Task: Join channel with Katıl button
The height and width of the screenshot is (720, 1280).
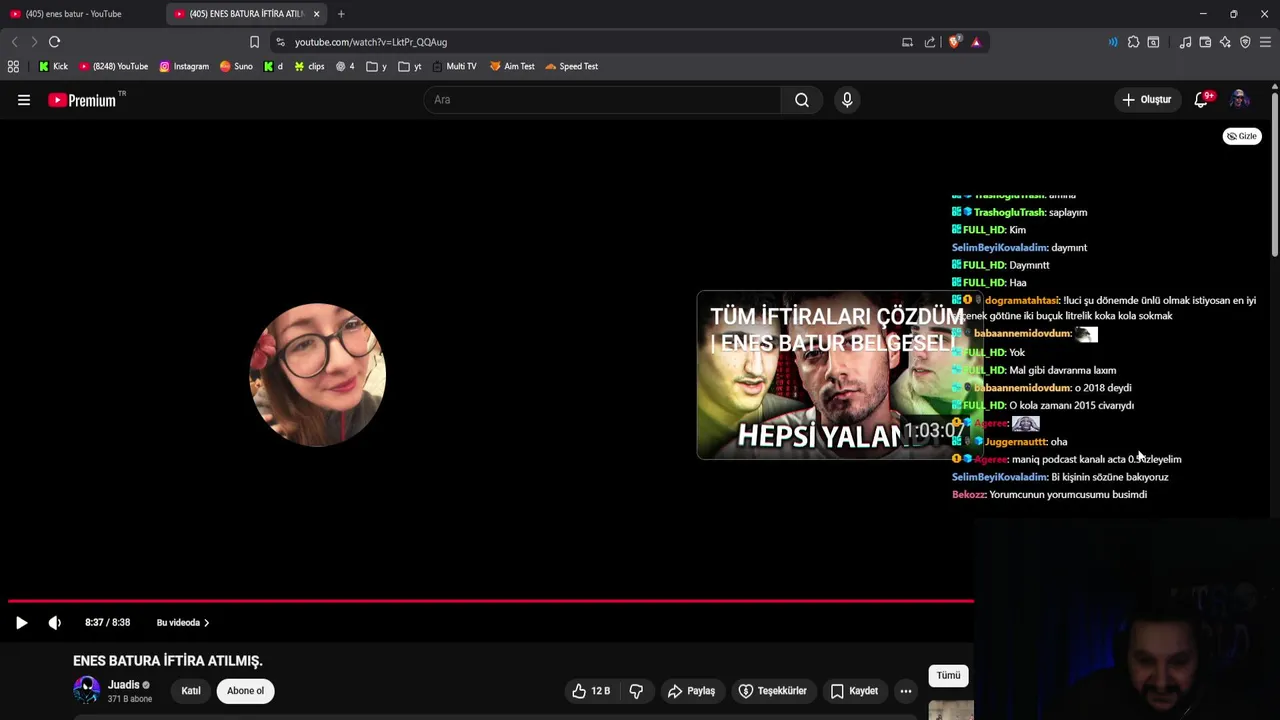Action: [x=191, y=691]
